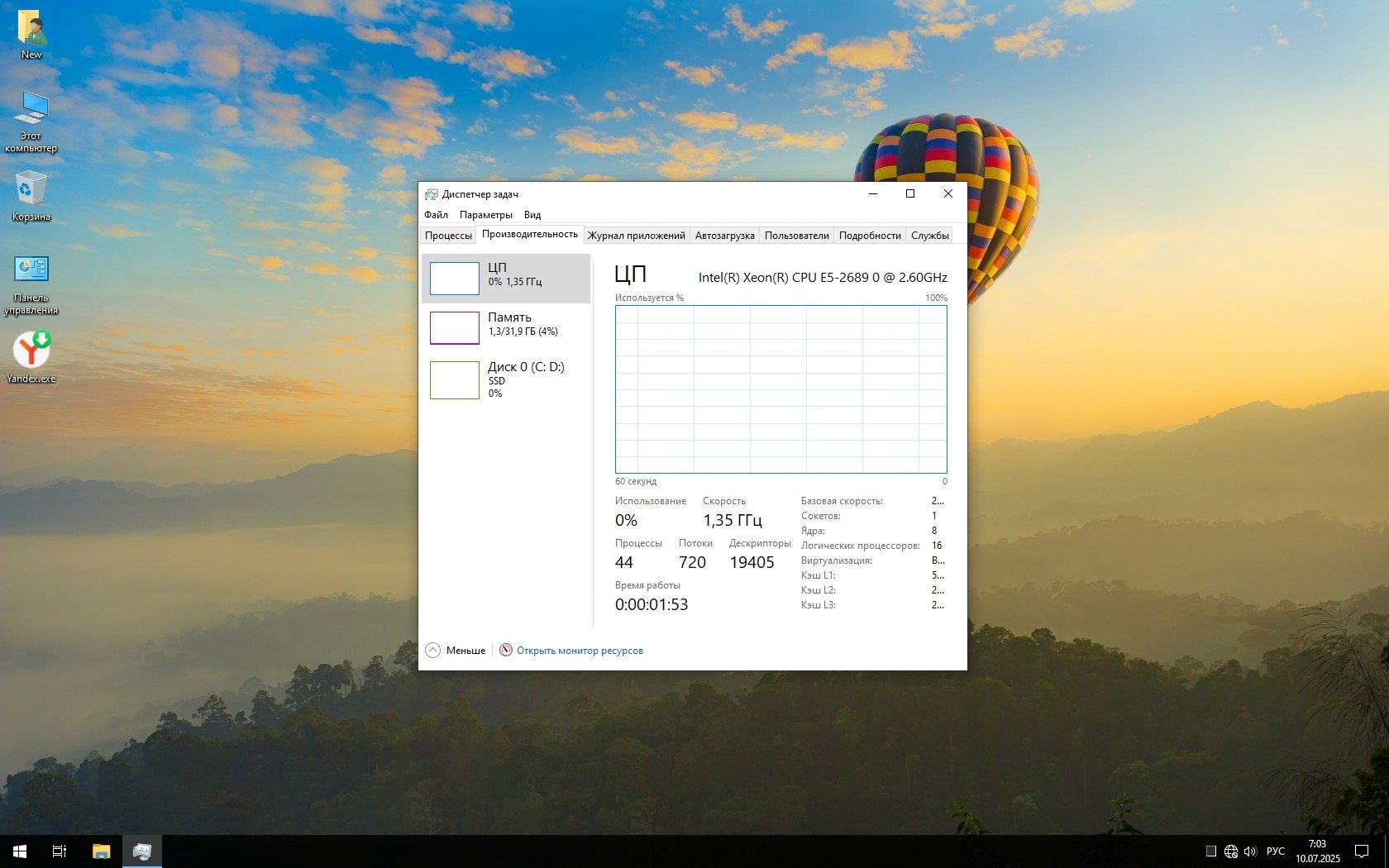The image size is (1389, 868).
Task: Open the New folder desktop icon
Action: pos(31,33)
